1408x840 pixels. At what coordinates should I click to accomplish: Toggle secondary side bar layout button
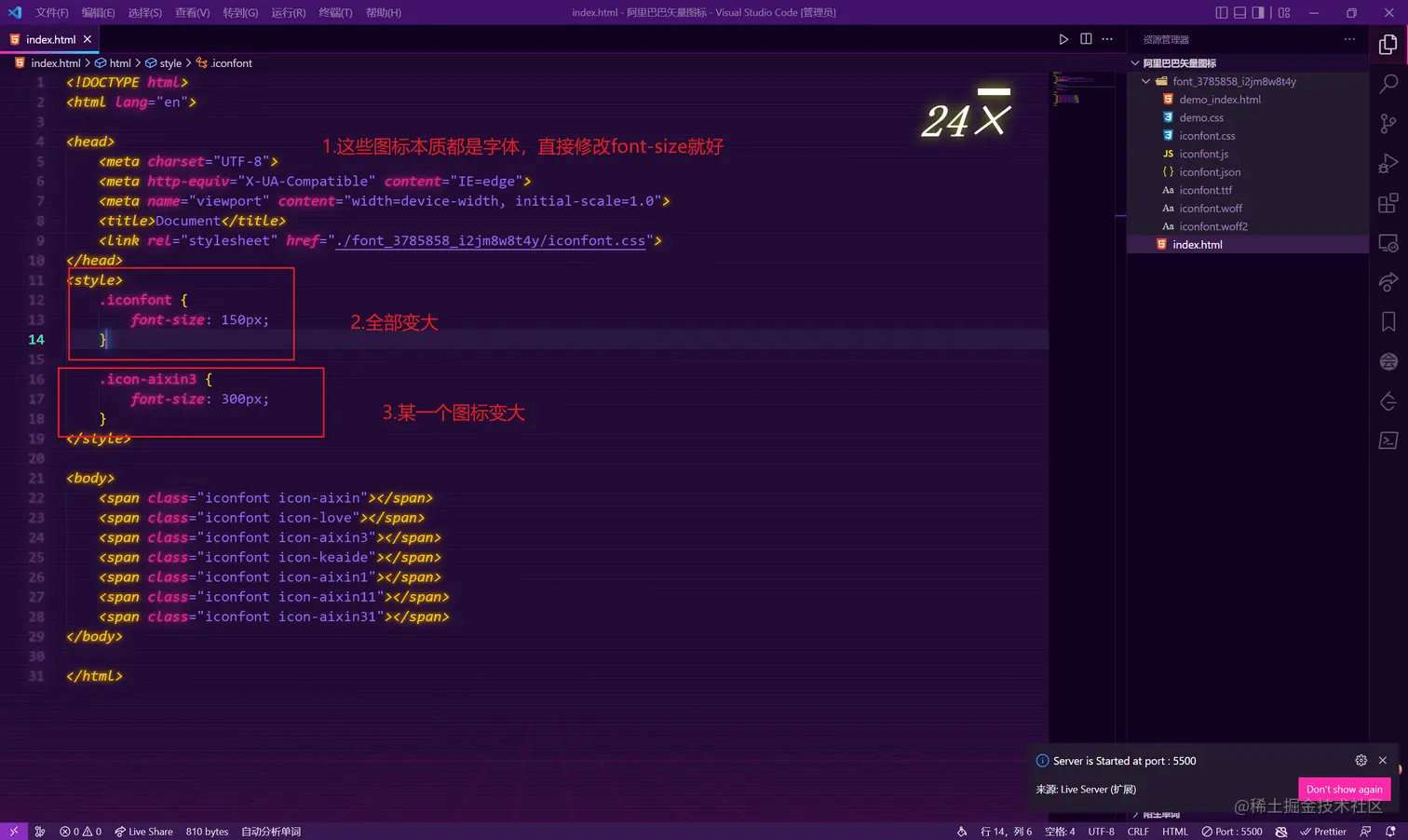point(1258,13)
